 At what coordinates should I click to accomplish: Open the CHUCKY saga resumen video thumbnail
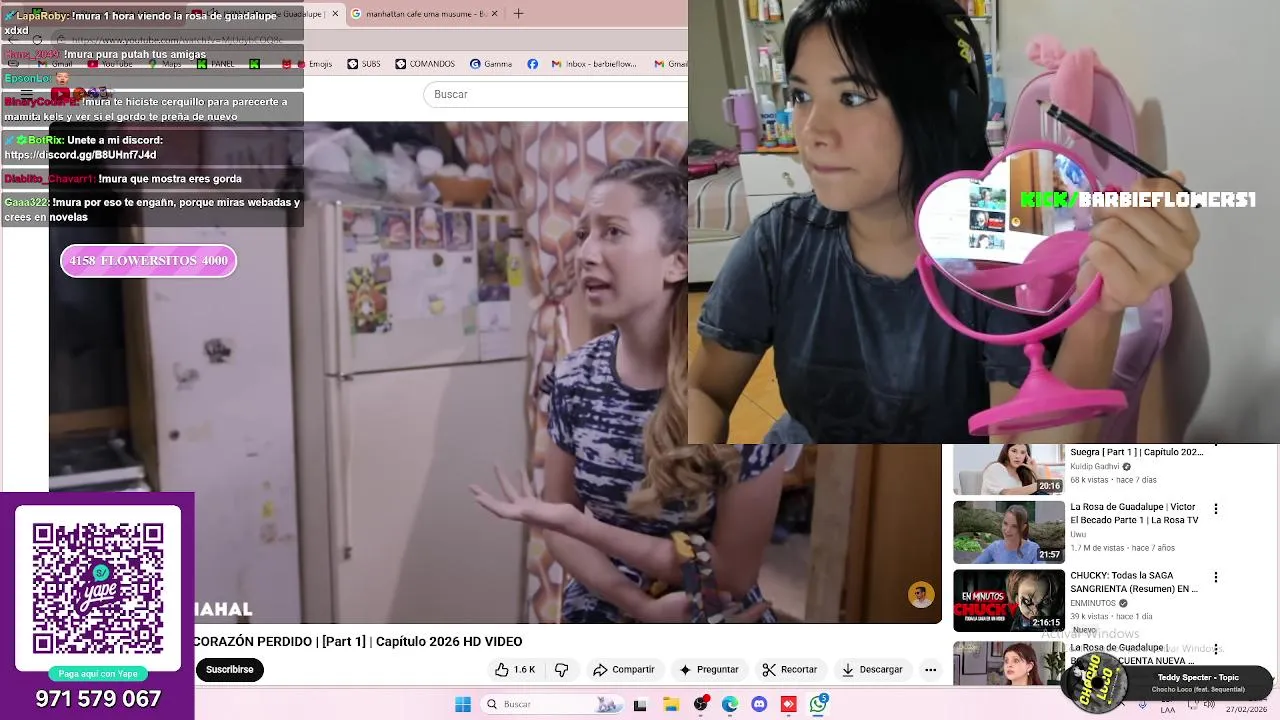(x=1008, y=601)
